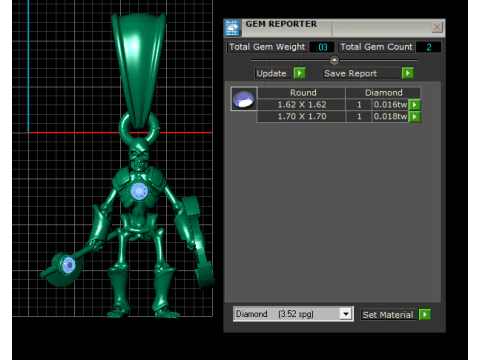This screenshot has height=360, width=480.
Task: Collapse the panel using the round arrow handle
Action: (x=334, y=60)
